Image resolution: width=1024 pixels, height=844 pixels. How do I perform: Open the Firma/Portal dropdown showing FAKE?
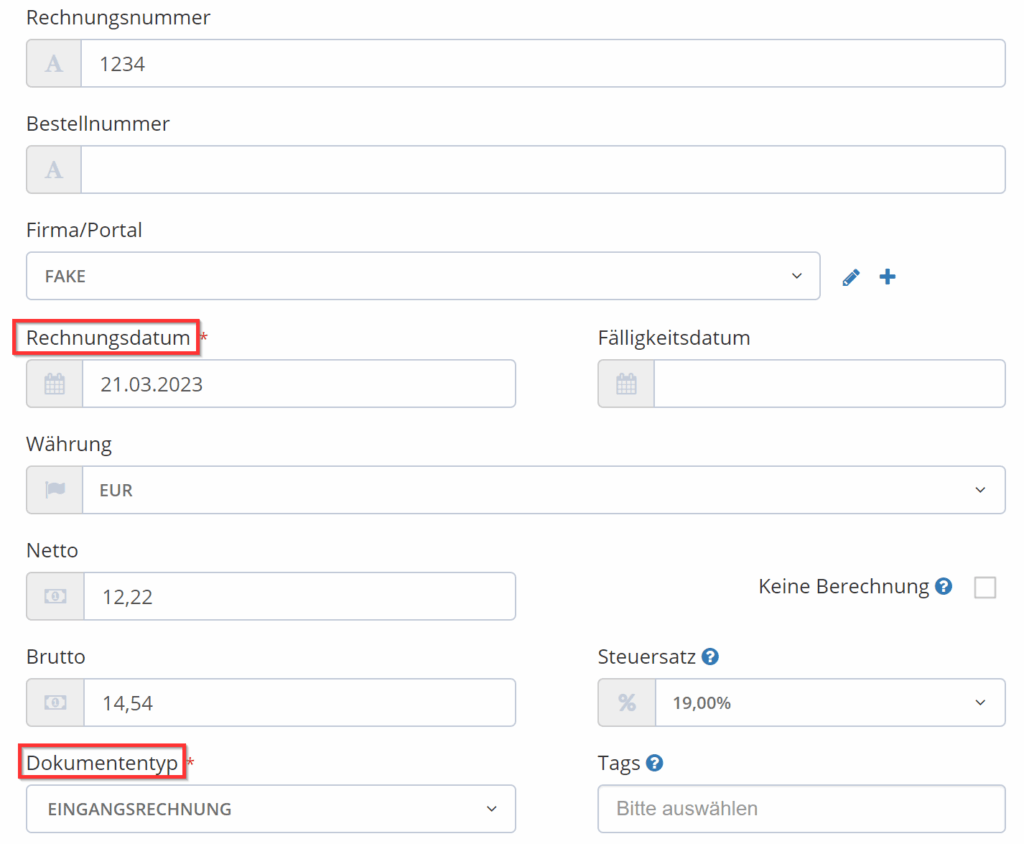[423, 276]
